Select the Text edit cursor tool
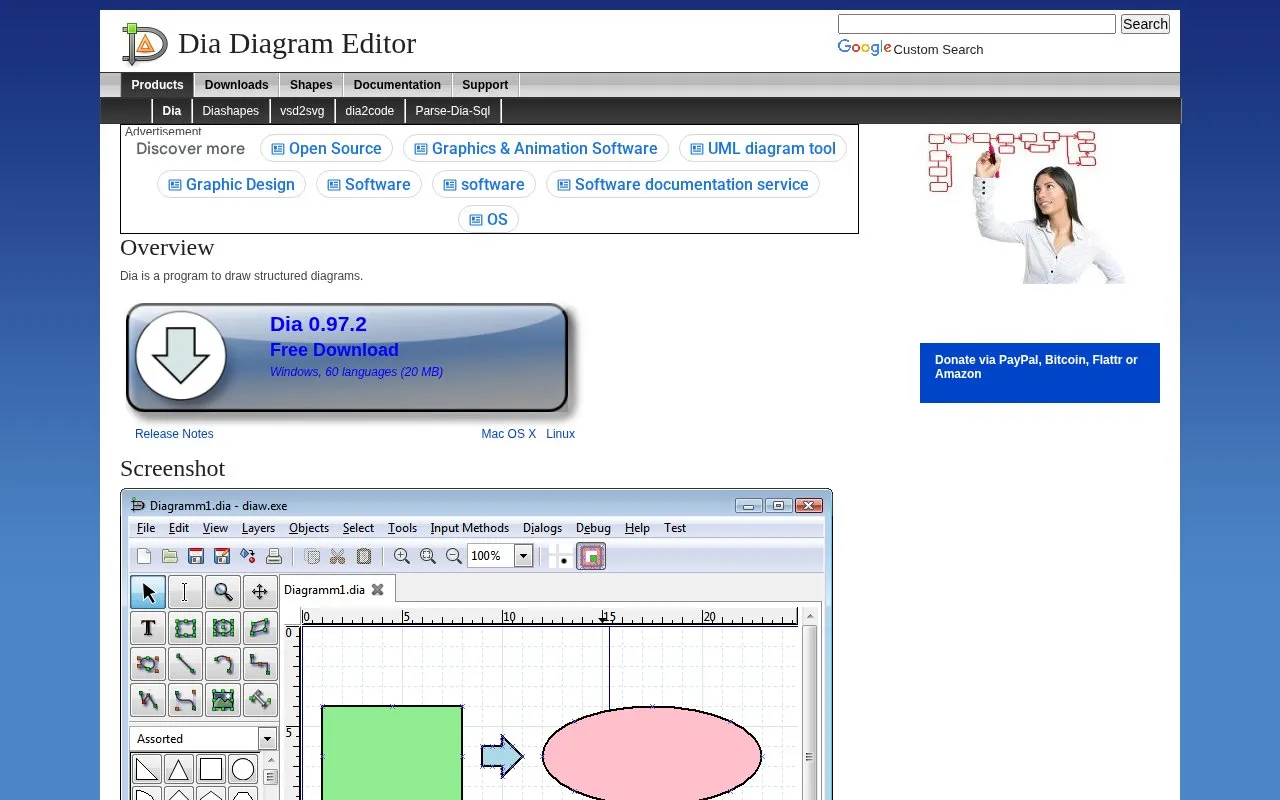The width and height of the screenshot is (1280, 800). [185, 592]
